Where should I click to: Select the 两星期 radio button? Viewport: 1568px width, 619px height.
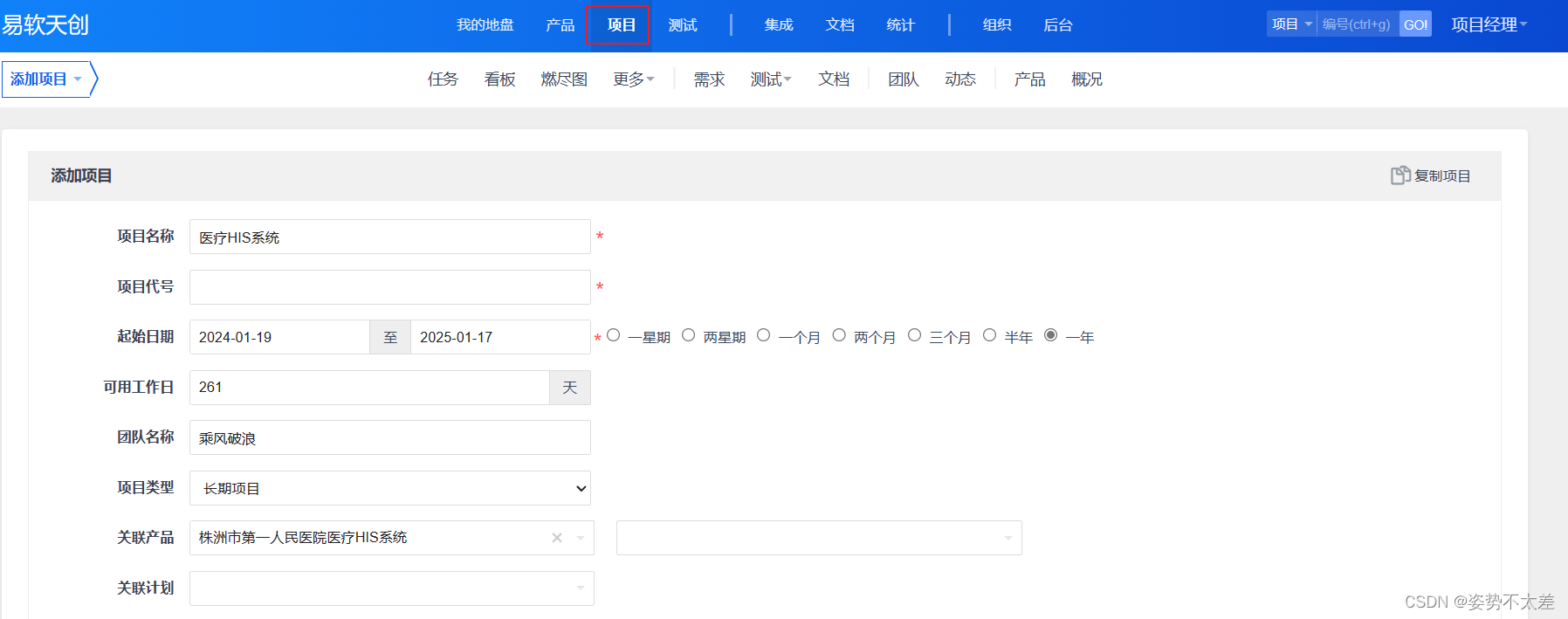pos(689,335)
